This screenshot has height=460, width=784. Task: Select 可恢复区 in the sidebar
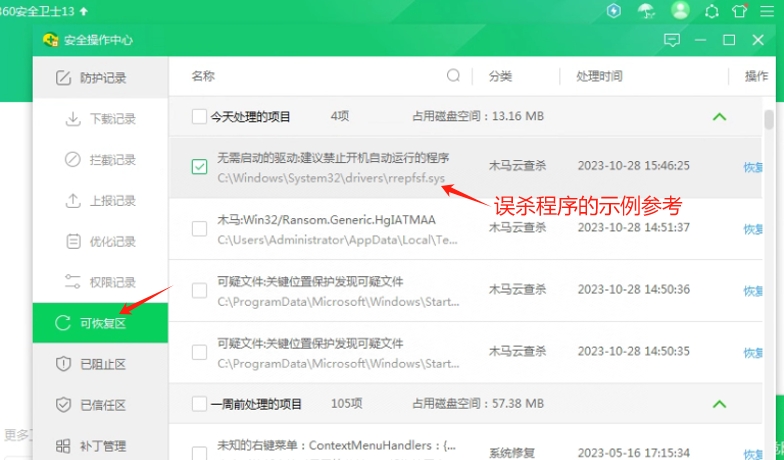tap(100, 323)
